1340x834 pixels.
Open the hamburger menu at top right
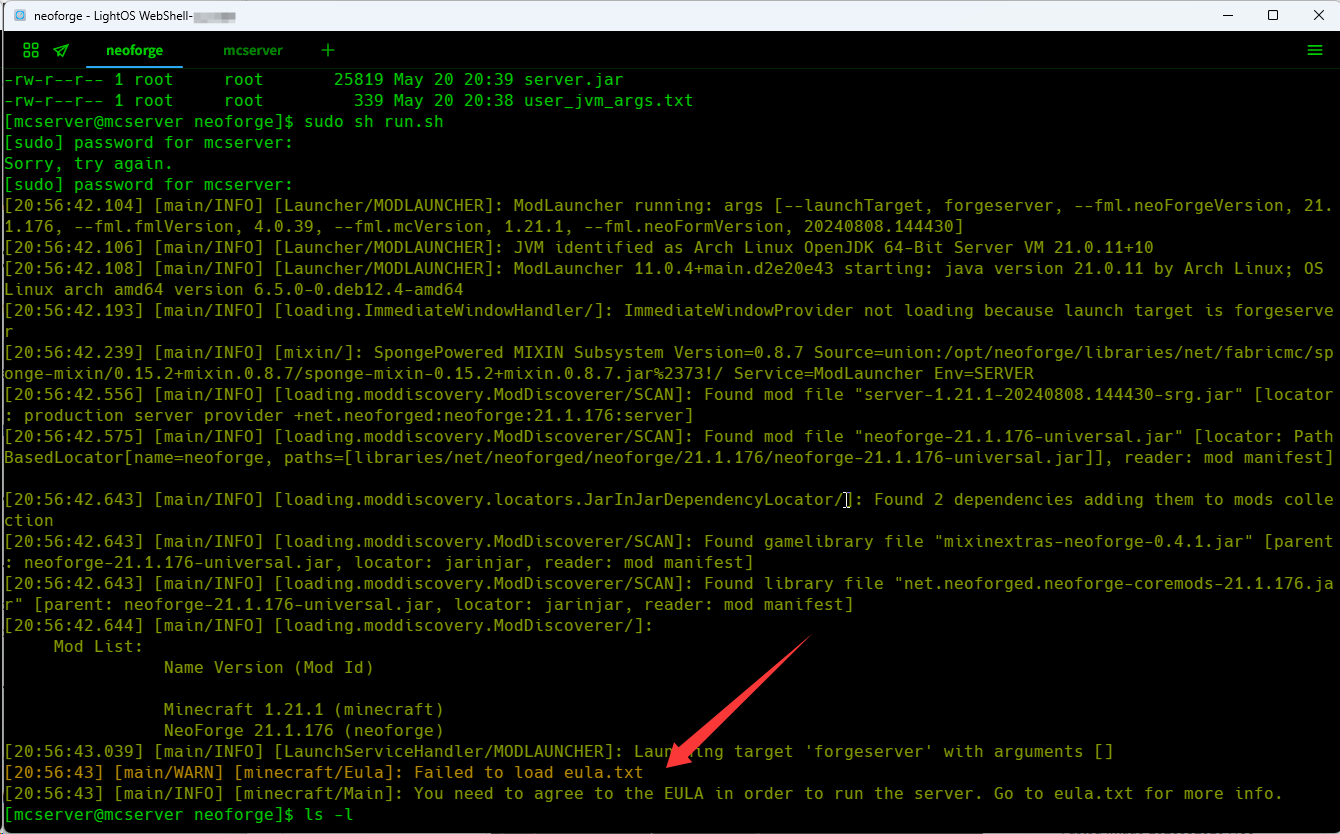point(1315,50)
